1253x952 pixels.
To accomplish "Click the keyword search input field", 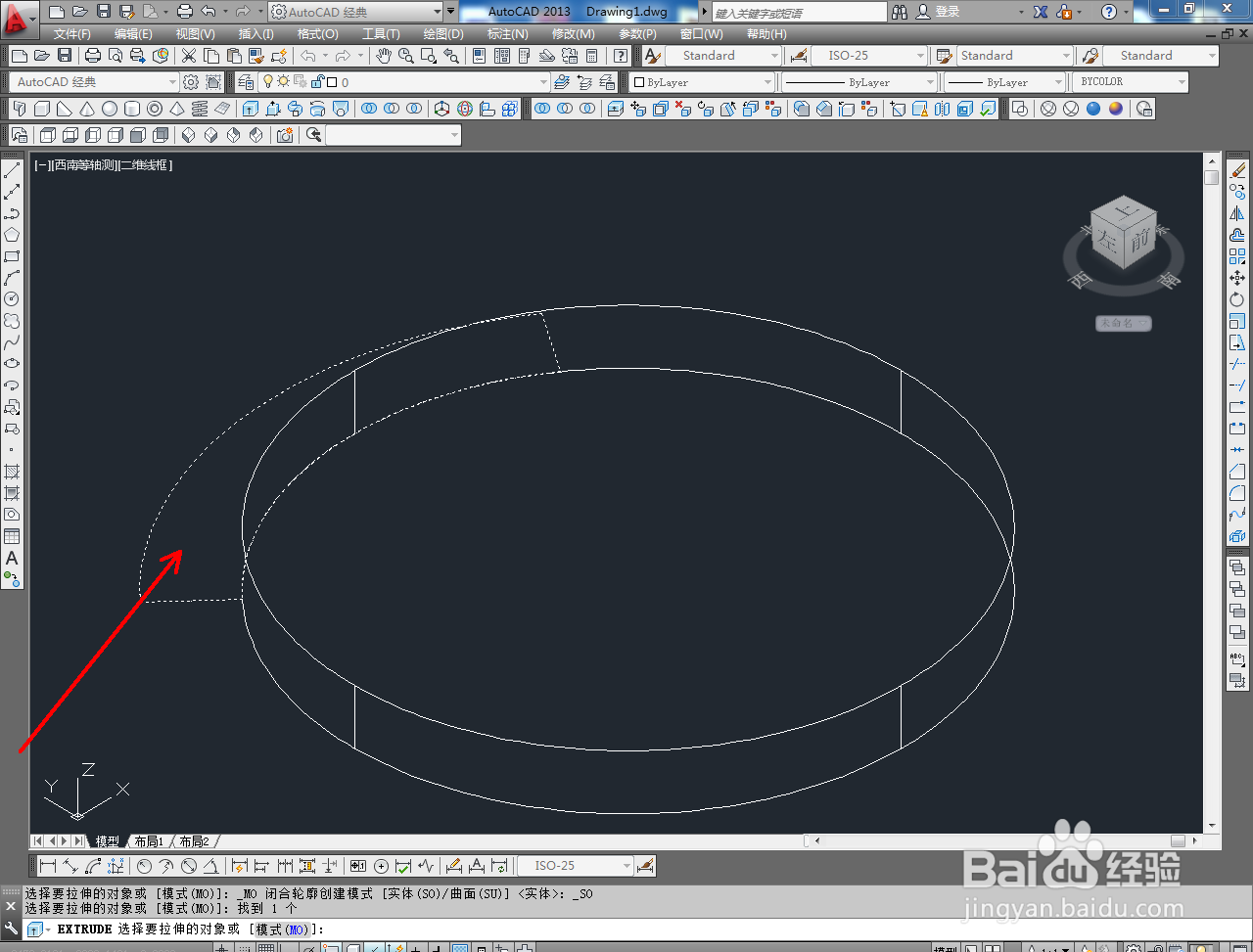I will 798,12.
